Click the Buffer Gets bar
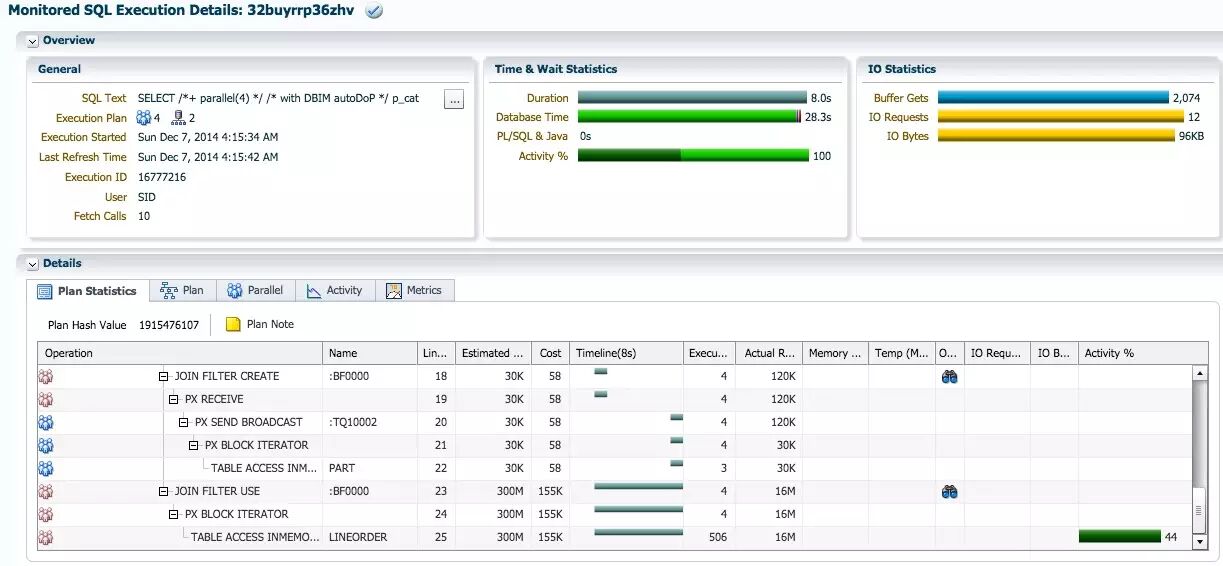 pyautogui.click(x=1054, y=98)
